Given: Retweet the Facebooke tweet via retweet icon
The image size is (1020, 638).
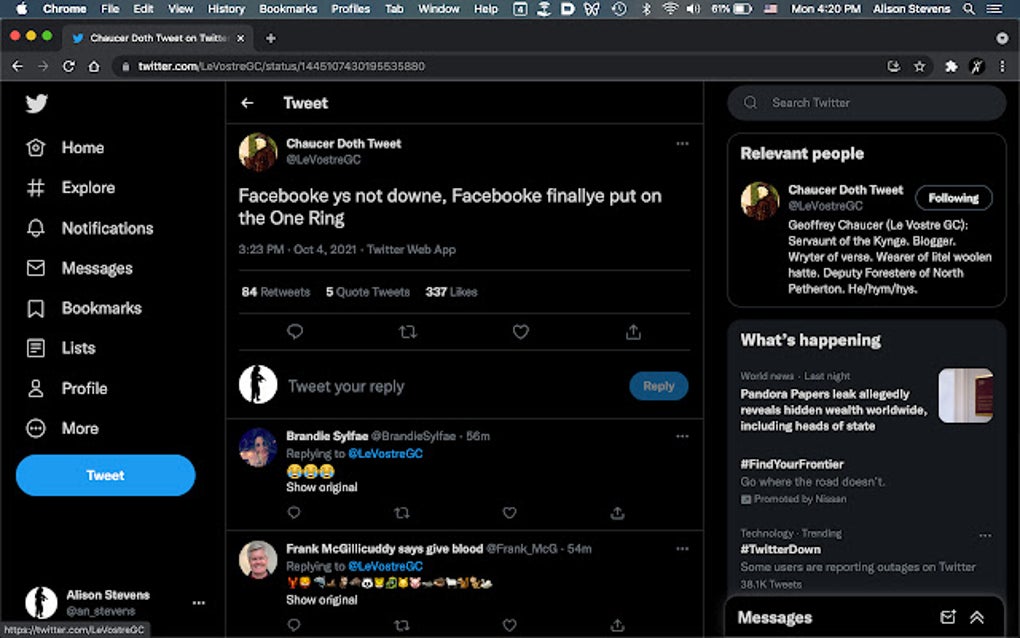Looking at the screenshot, I should click(407, 331).
